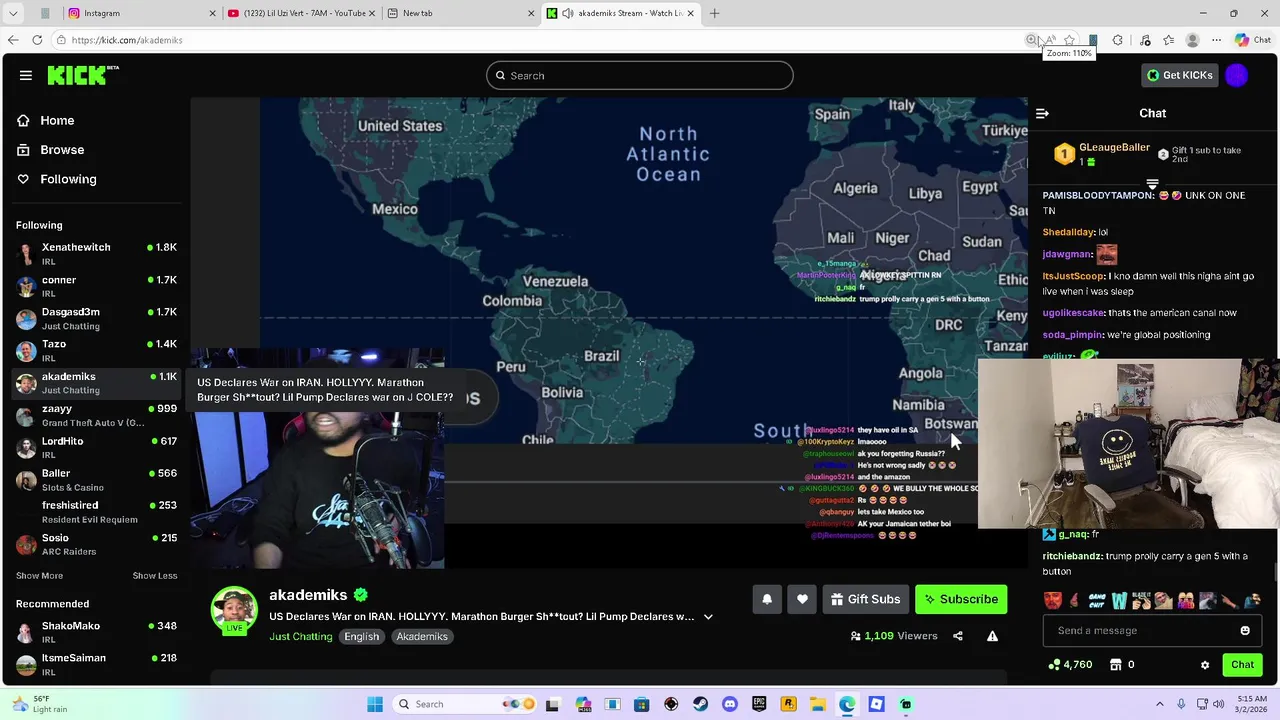The width and height of the screenshot is (1280, 720).
Task: Open ItsmeSaiman's recommended channel
Action: pos(96,664)
